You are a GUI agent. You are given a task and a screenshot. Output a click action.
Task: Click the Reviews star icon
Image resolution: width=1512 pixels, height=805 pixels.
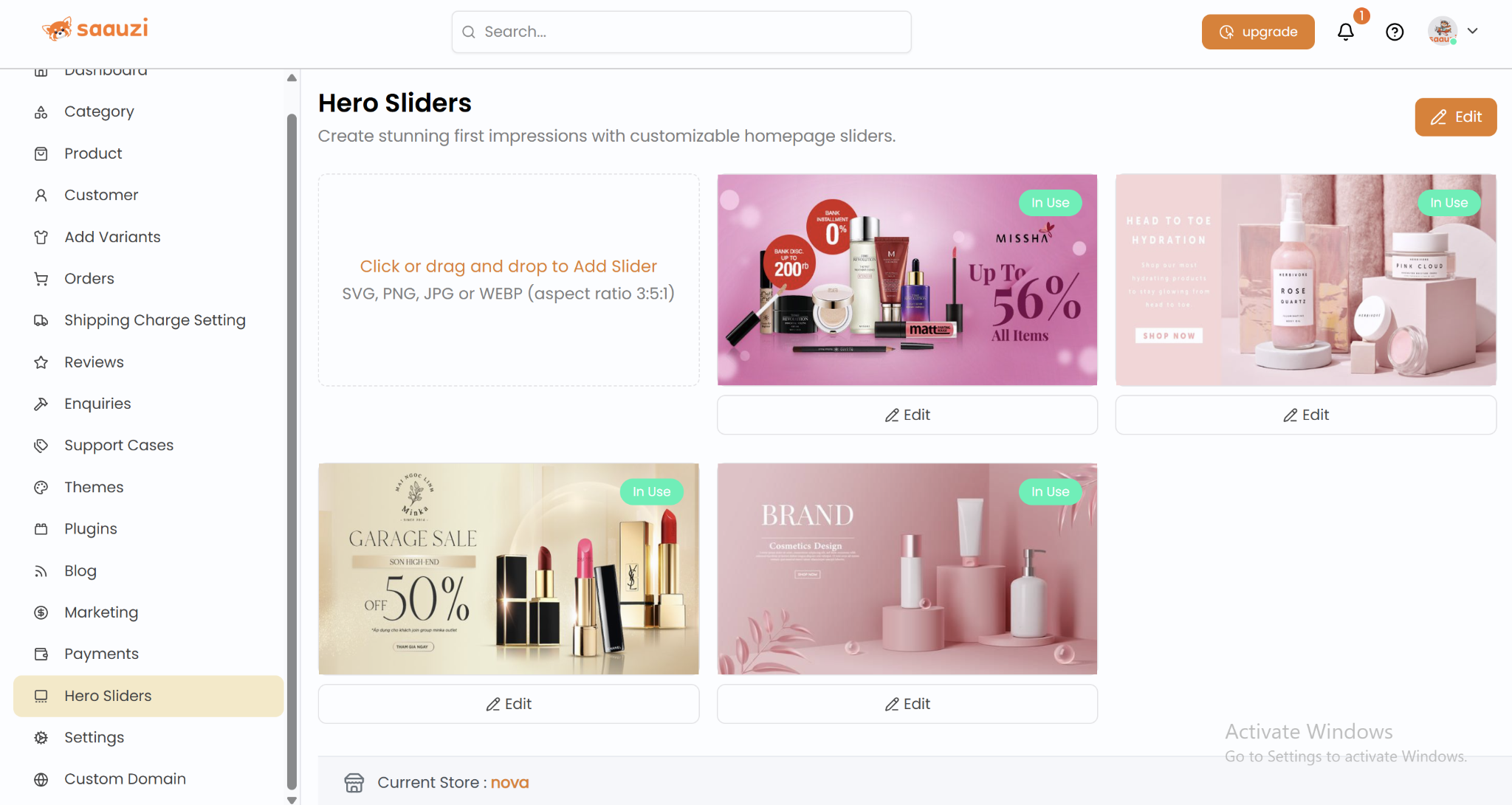click(41, 362)
